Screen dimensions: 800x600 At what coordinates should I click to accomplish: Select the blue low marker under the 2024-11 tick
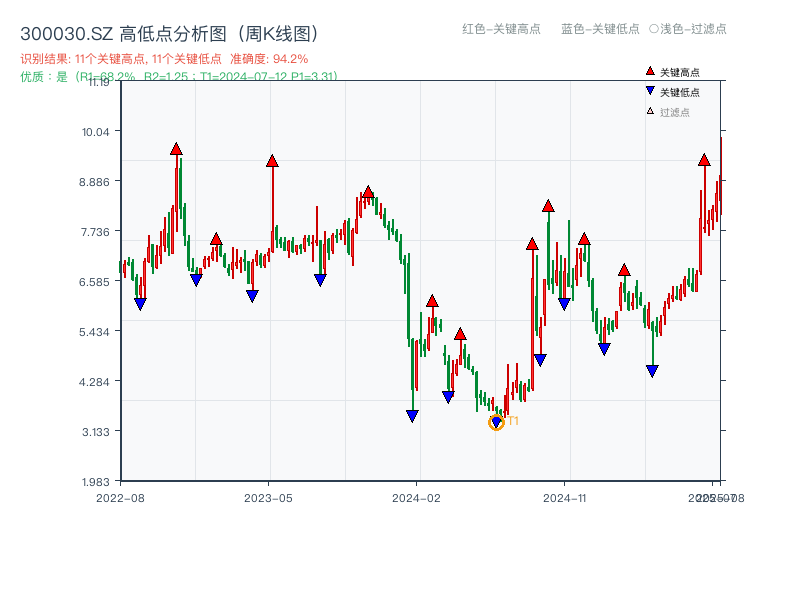coord(564,304)
